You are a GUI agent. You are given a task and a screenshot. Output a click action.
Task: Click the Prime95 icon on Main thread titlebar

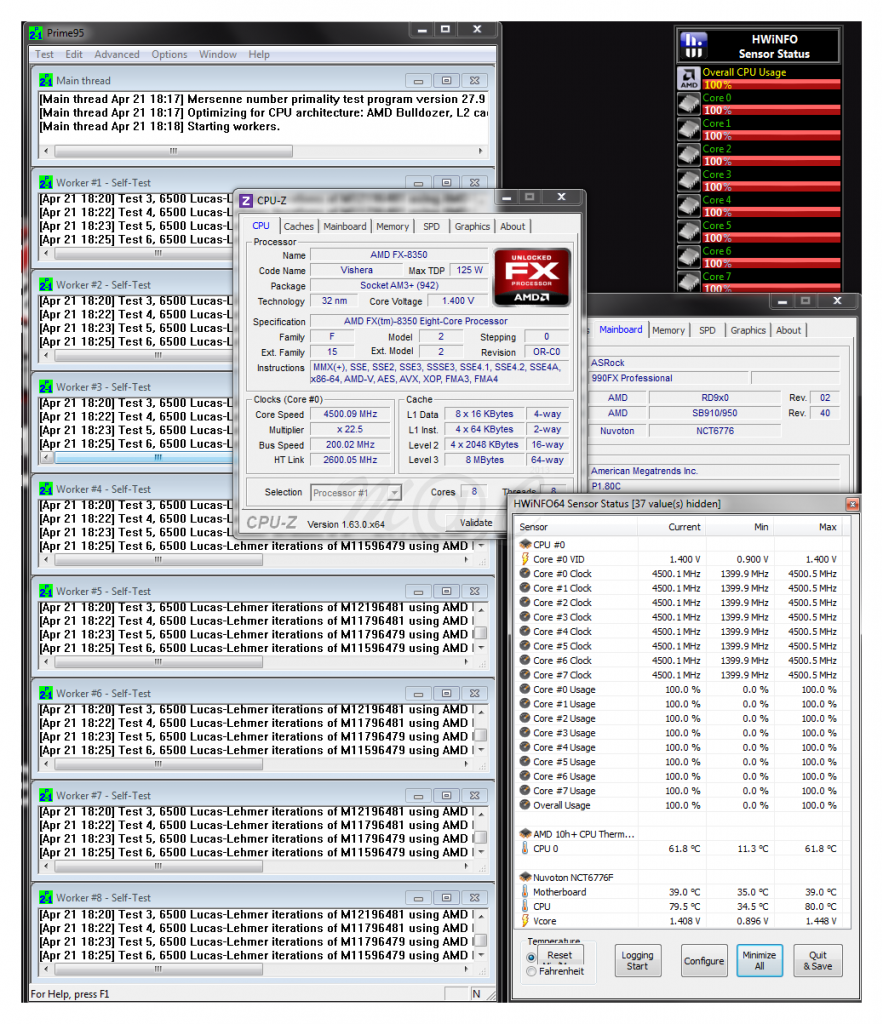point(46,80)
